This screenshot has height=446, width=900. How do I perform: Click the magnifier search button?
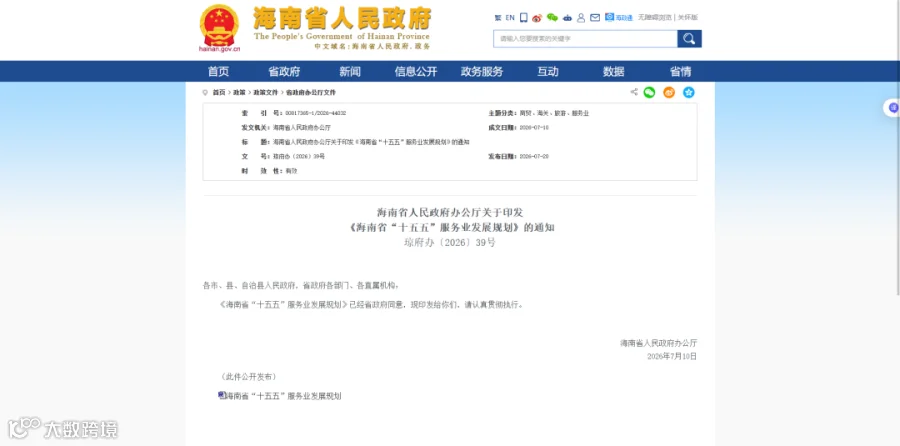point(689,38)
